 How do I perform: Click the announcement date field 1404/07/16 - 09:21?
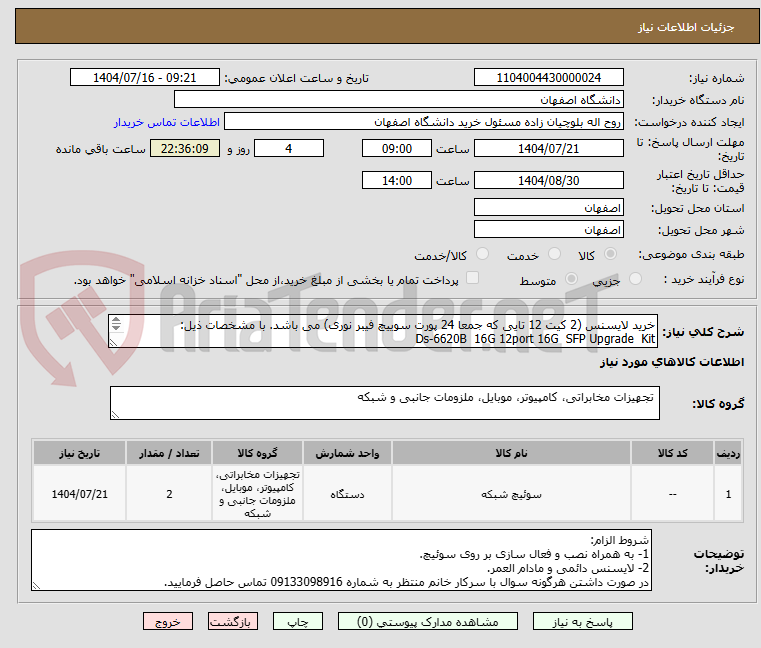(145, 78)
